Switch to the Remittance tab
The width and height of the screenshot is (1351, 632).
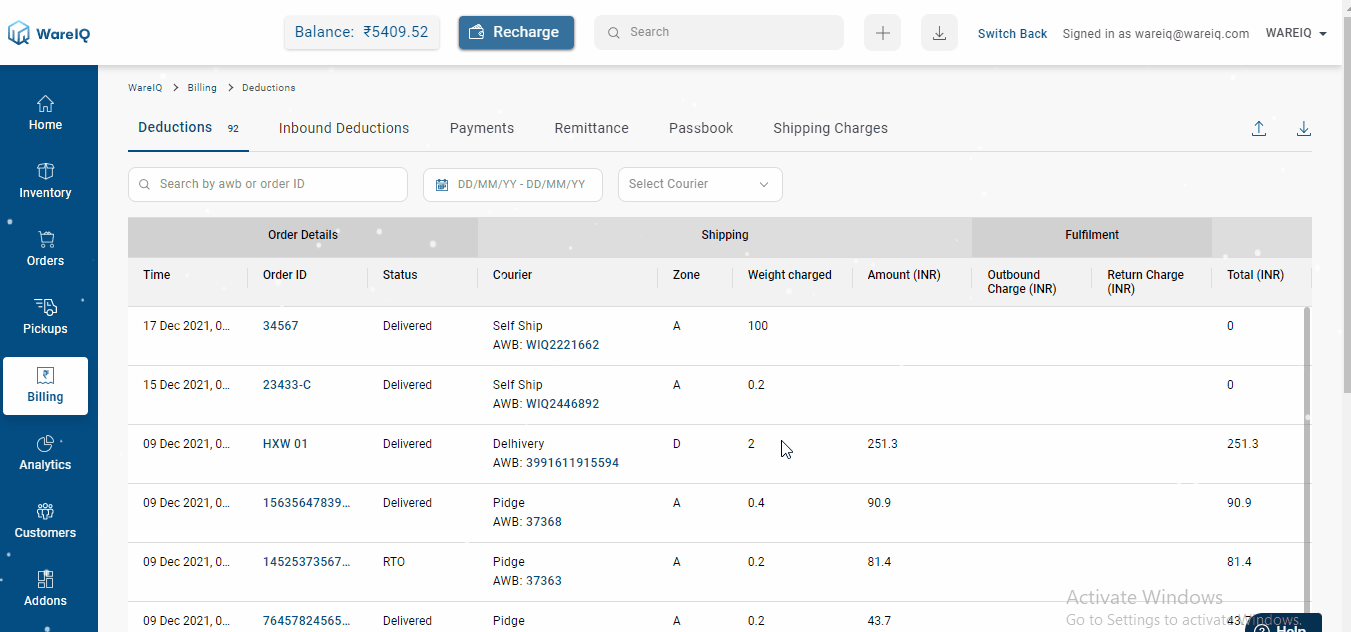(592, 128)
